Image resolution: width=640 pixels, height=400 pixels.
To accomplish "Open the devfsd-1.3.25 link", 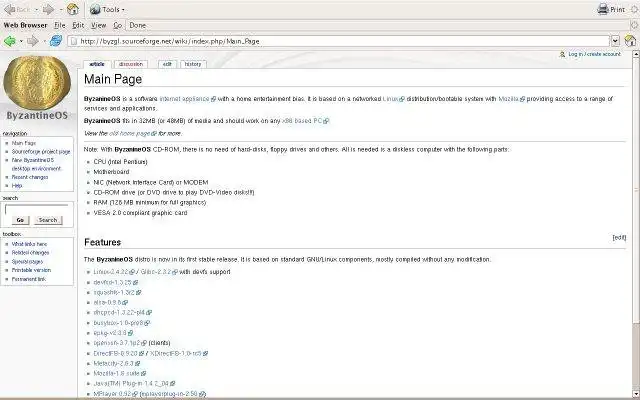I will click(116, 282).
